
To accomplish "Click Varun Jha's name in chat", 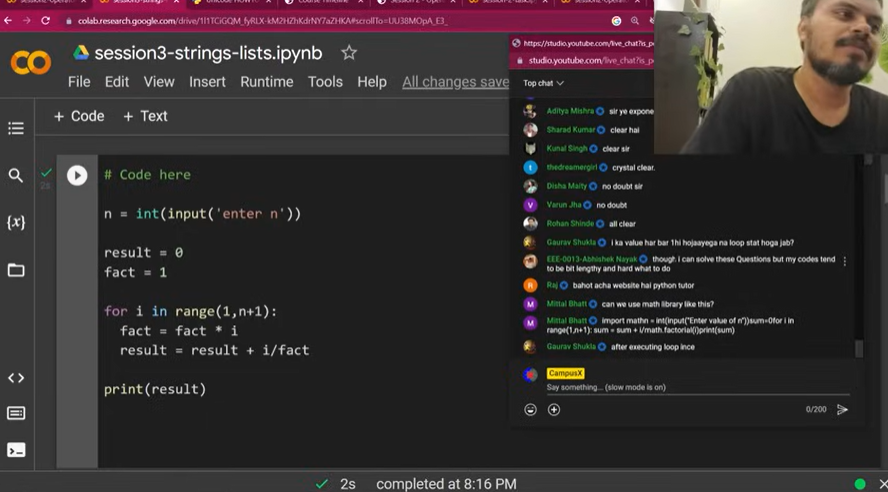I will (x=564, y=204).
